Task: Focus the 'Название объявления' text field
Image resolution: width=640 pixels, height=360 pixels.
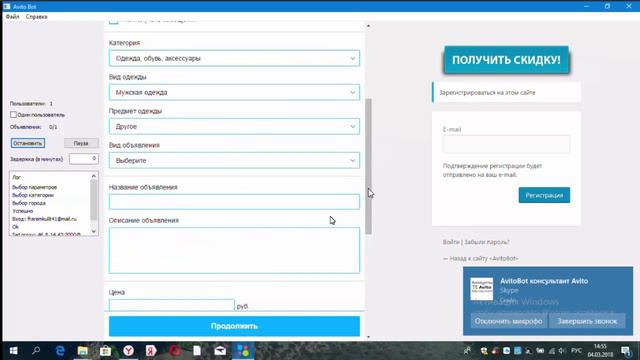Action: pos(234,202)
